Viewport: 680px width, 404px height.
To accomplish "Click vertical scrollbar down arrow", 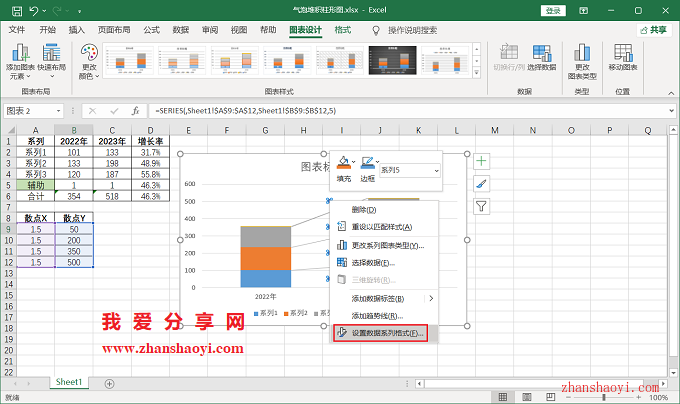I will tap(673, 372).
